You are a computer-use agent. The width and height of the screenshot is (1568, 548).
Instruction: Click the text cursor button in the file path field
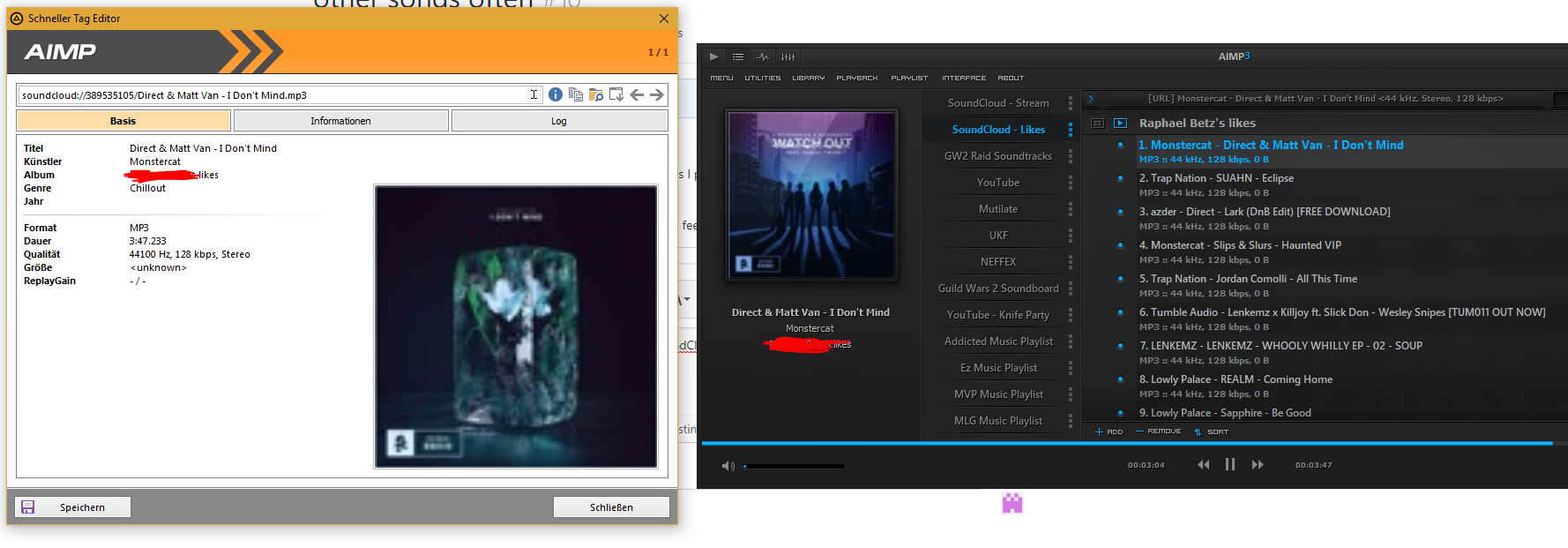tap(534, 94)
